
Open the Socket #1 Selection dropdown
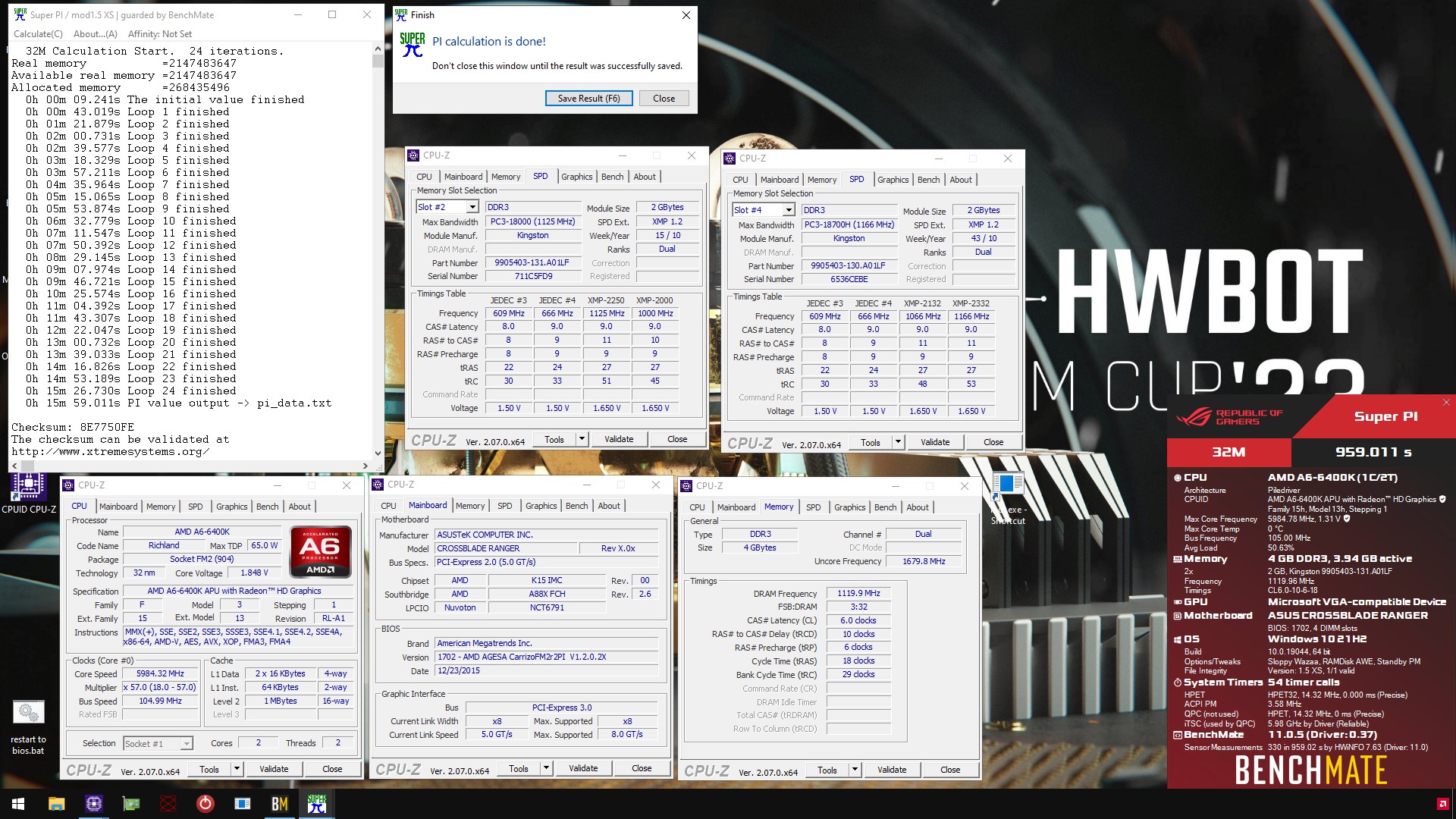pyautogui.click(x=186, y=744)
